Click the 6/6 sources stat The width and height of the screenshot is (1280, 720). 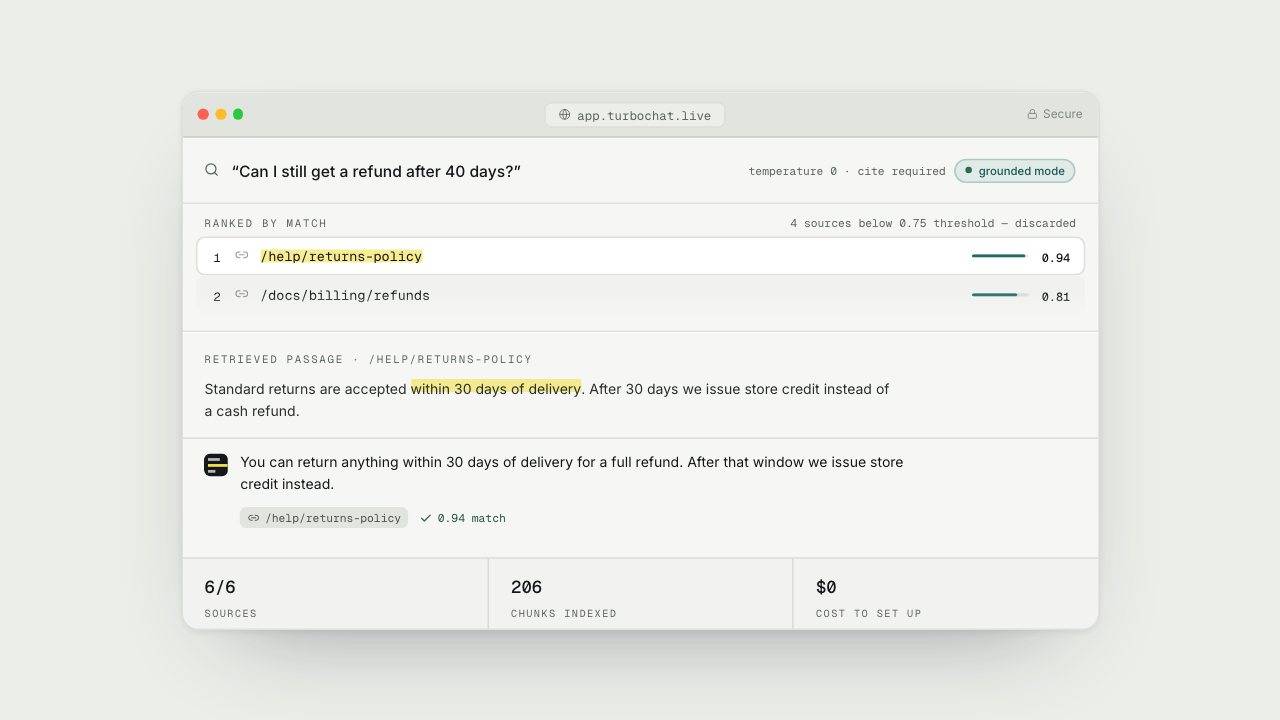tap(335, 594)
